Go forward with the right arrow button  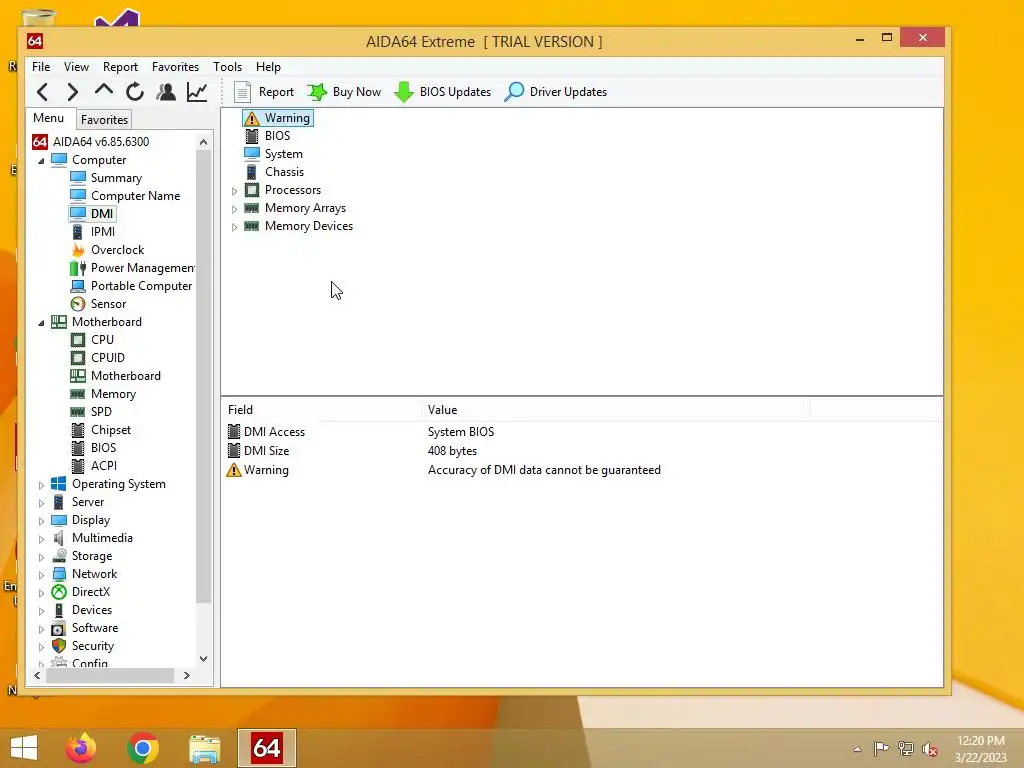(x=72, y=92)
